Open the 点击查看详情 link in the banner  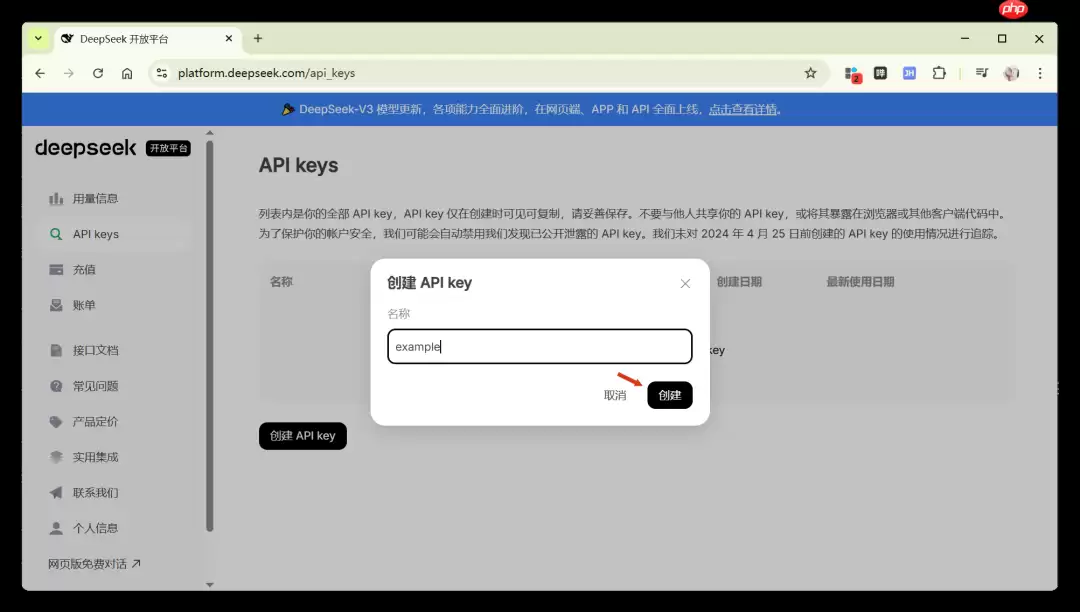[x=744, y=108]
